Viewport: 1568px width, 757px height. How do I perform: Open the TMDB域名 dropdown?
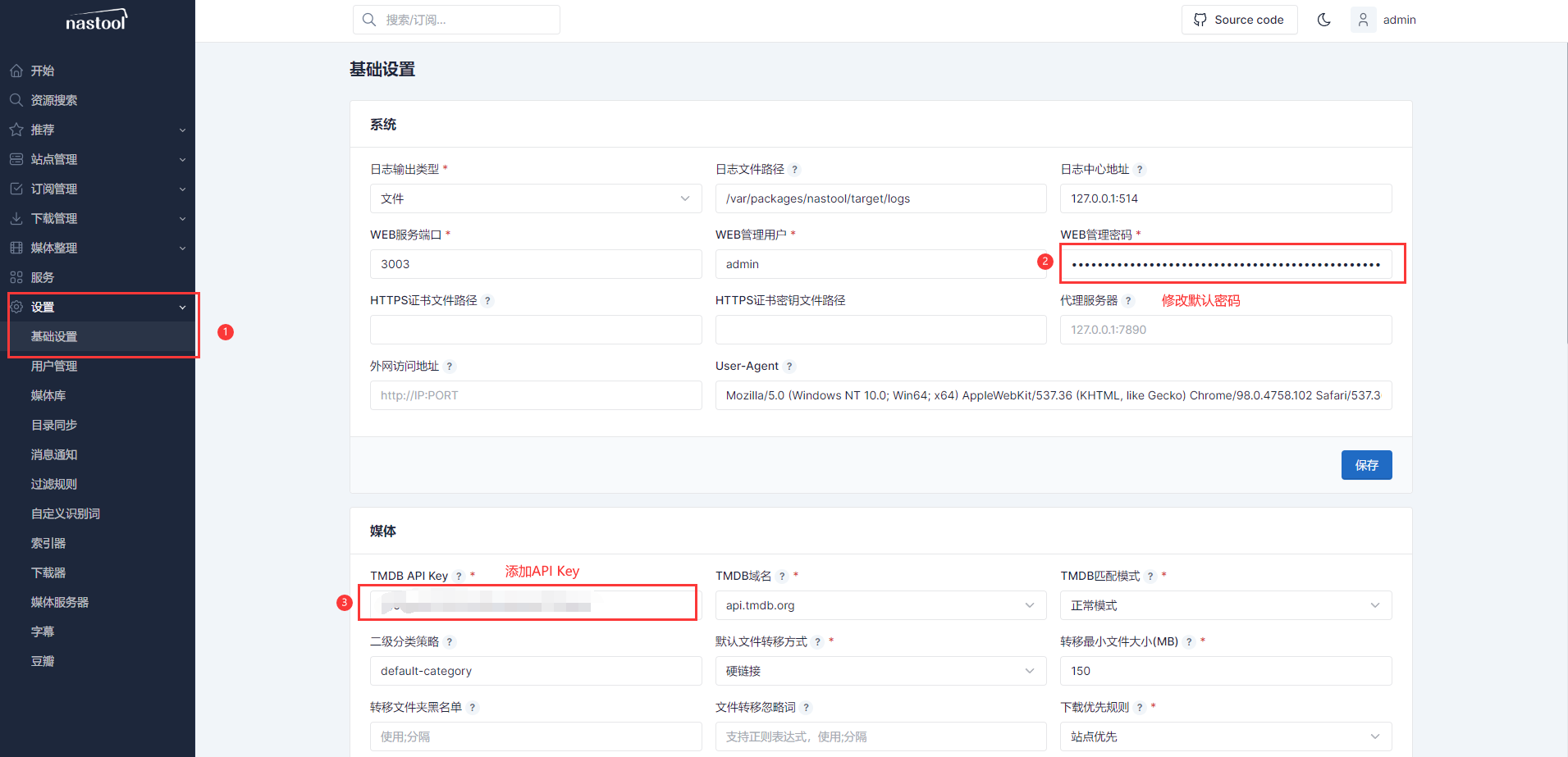coord(880,605)
